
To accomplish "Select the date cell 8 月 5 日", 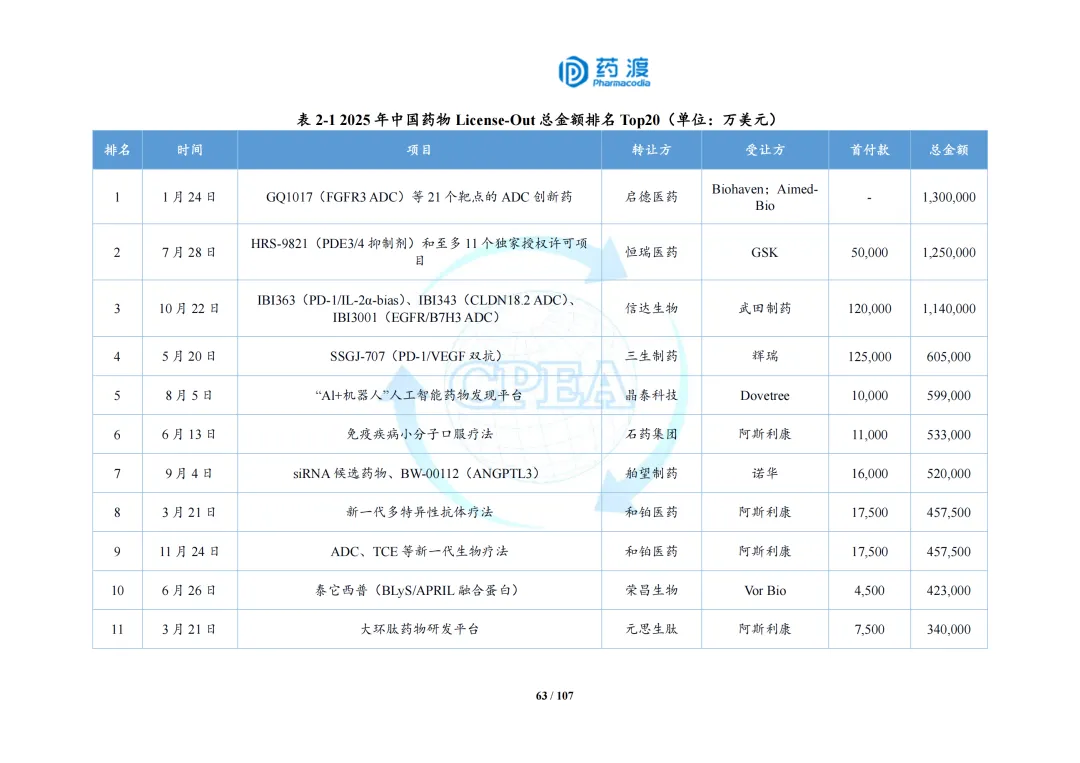I will click(x=189, y=396).
